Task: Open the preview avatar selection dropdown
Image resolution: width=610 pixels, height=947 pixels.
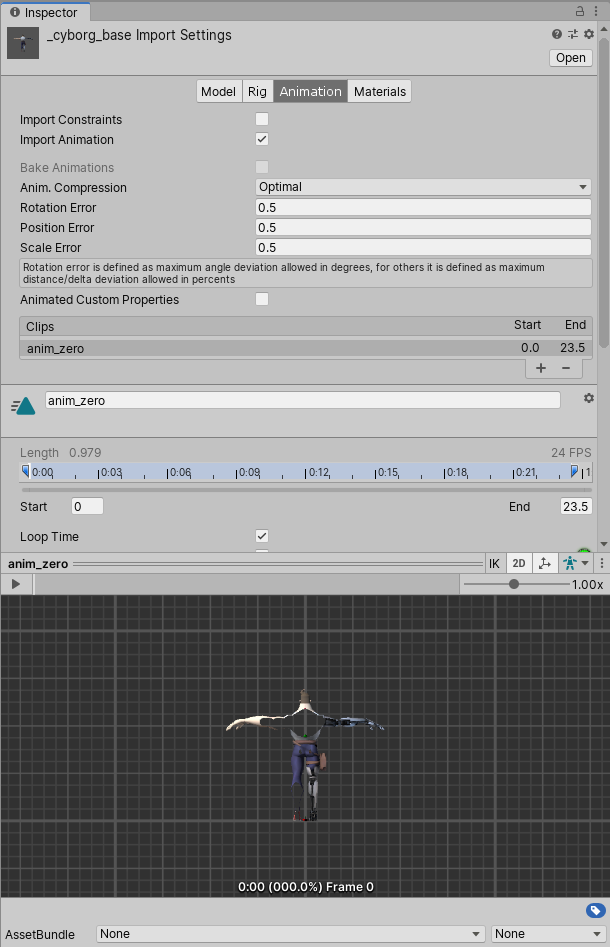Action: point(575,563)
